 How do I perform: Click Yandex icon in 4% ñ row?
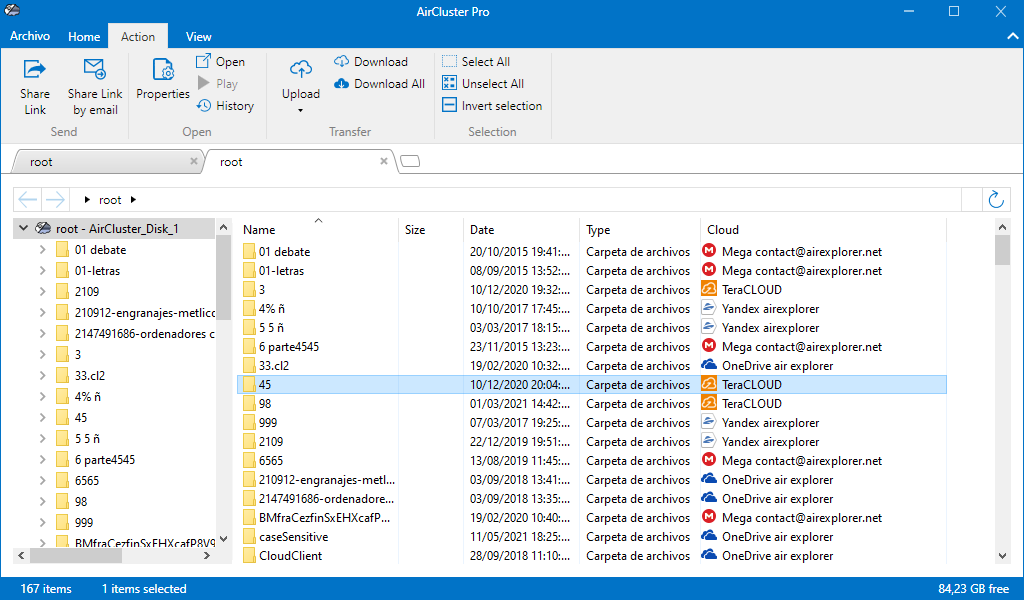(709, 308)
